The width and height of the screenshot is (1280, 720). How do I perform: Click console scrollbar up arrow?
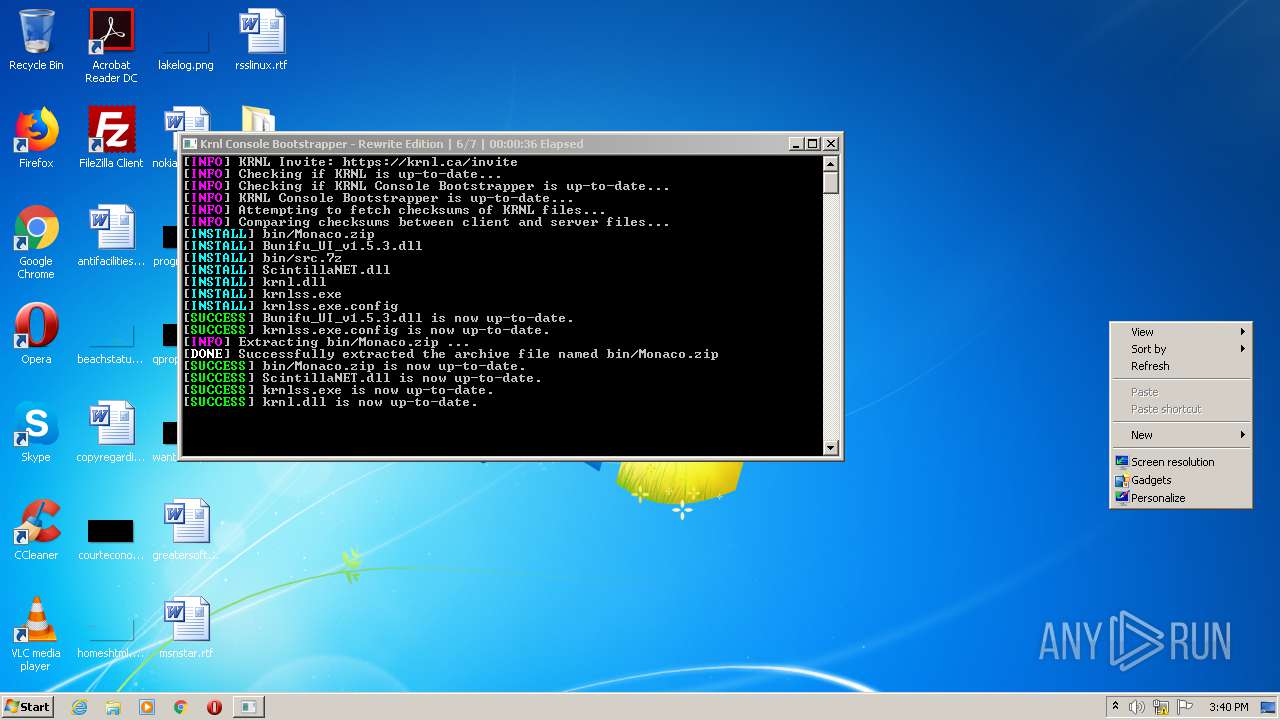point(830,163)
